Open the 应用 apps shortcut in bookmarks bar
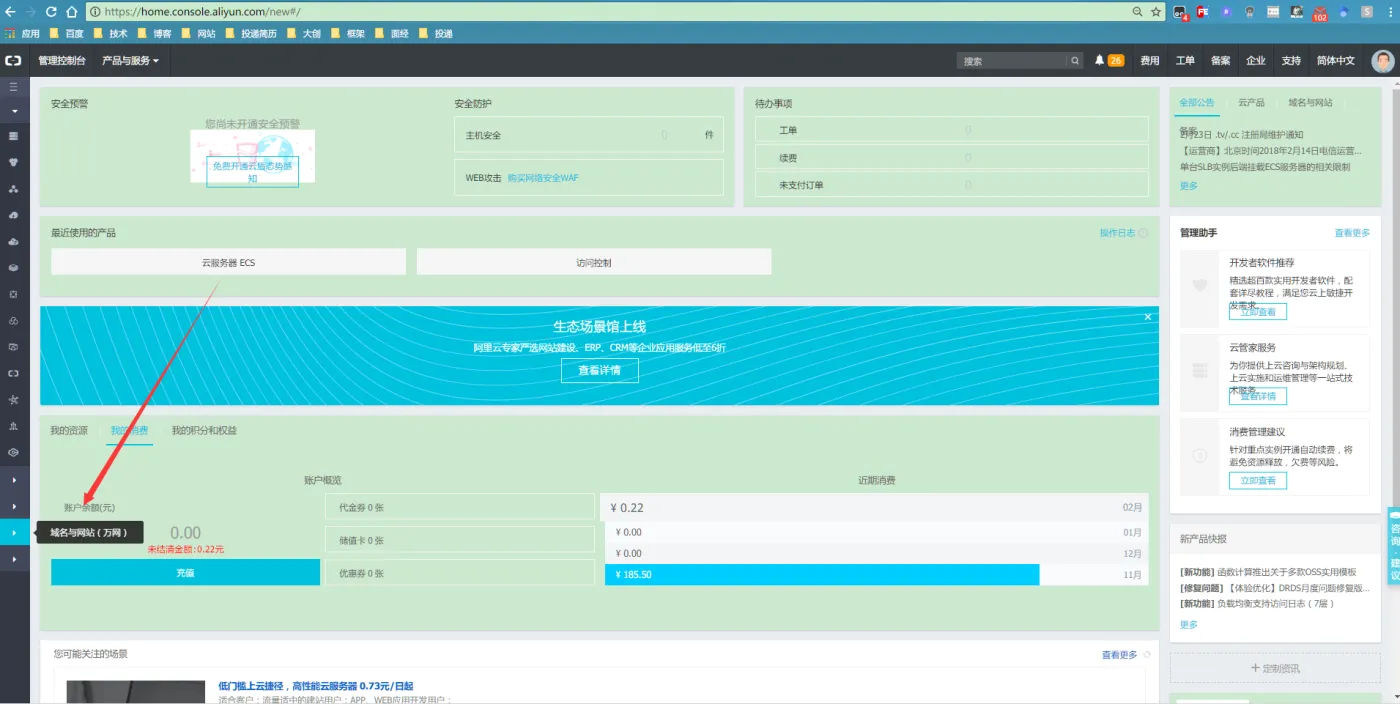 pyautogui.click(x=22, y=33)
